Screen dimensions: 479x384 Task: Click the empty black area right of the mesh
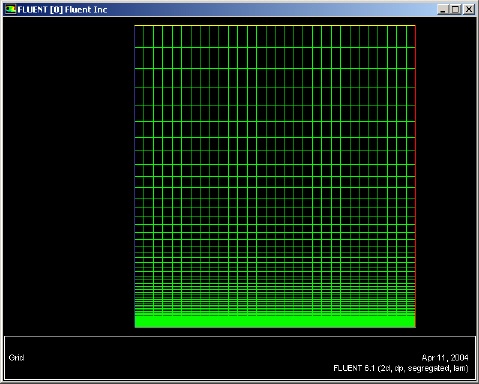coord(446,176)
